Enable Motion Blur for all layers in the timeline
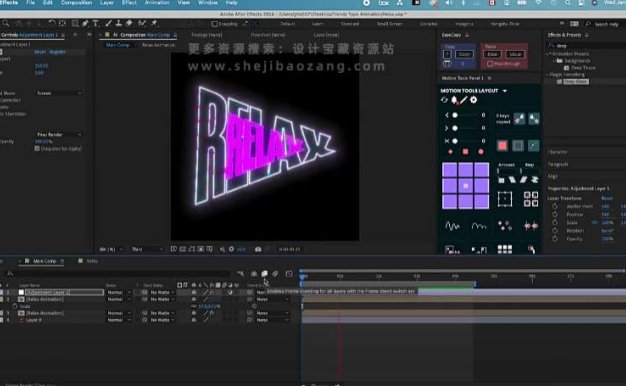The width and height of the screenshot is (626, 386). click(275, 273)
